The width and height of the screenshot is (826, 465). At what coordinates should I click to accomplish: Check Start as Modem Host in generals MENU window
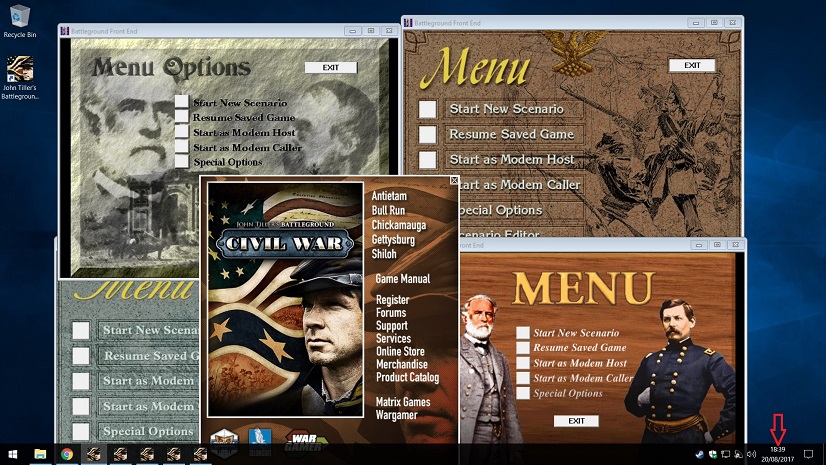523,363
